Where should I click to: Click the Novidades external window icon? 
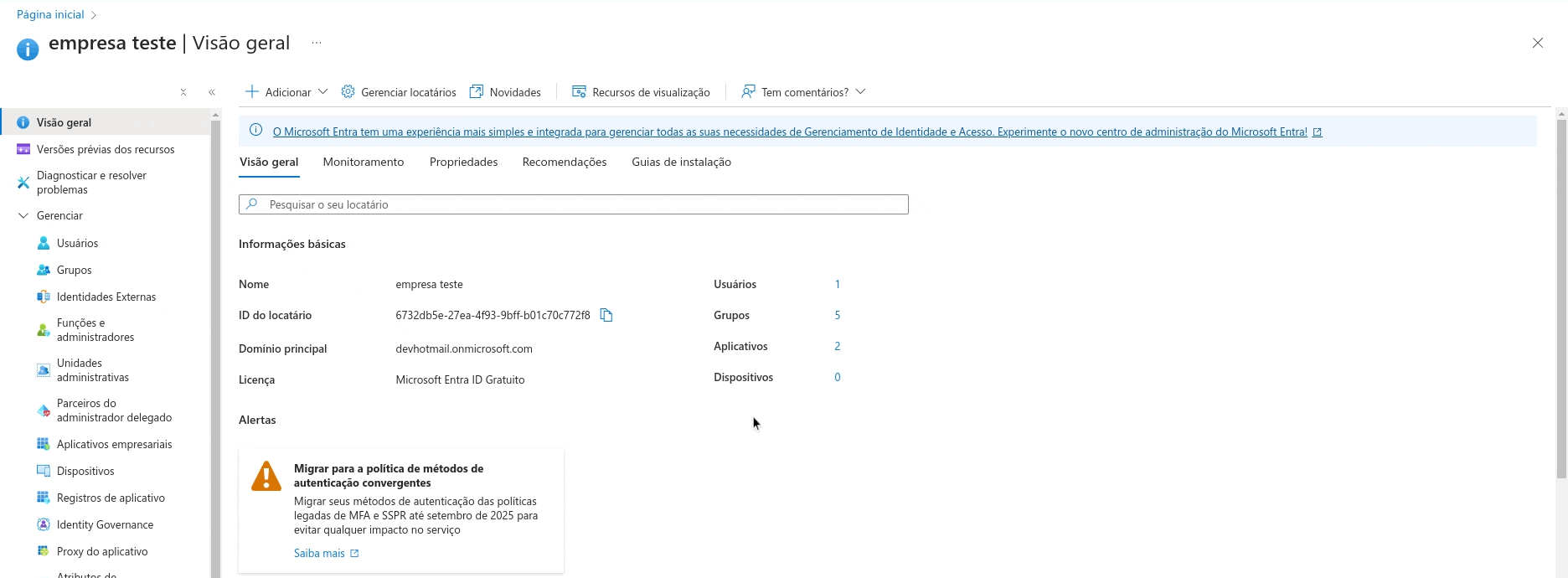pos(477,91)
